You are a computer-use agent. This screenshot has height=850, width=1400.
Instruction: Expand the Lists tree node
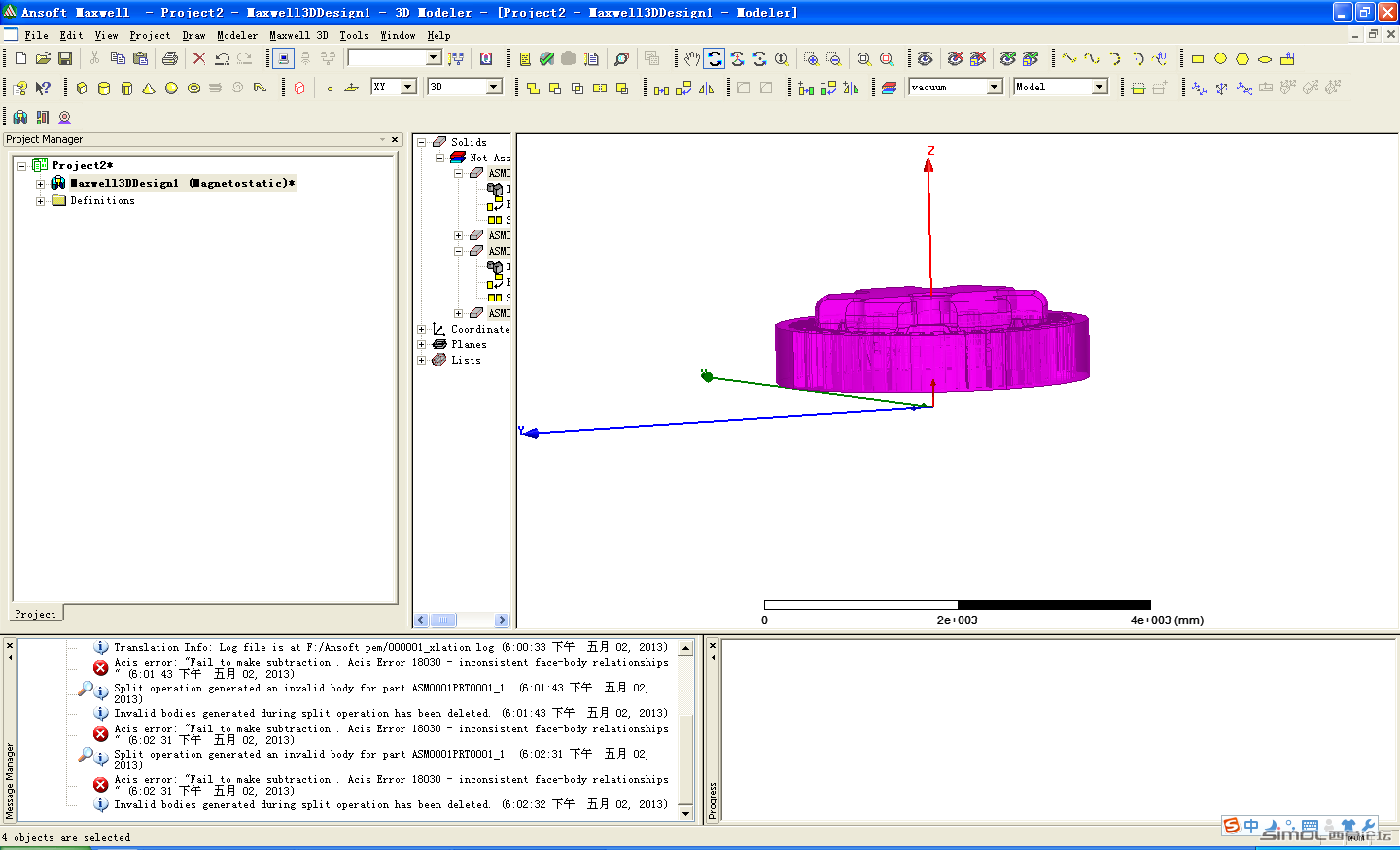[422, 360]
